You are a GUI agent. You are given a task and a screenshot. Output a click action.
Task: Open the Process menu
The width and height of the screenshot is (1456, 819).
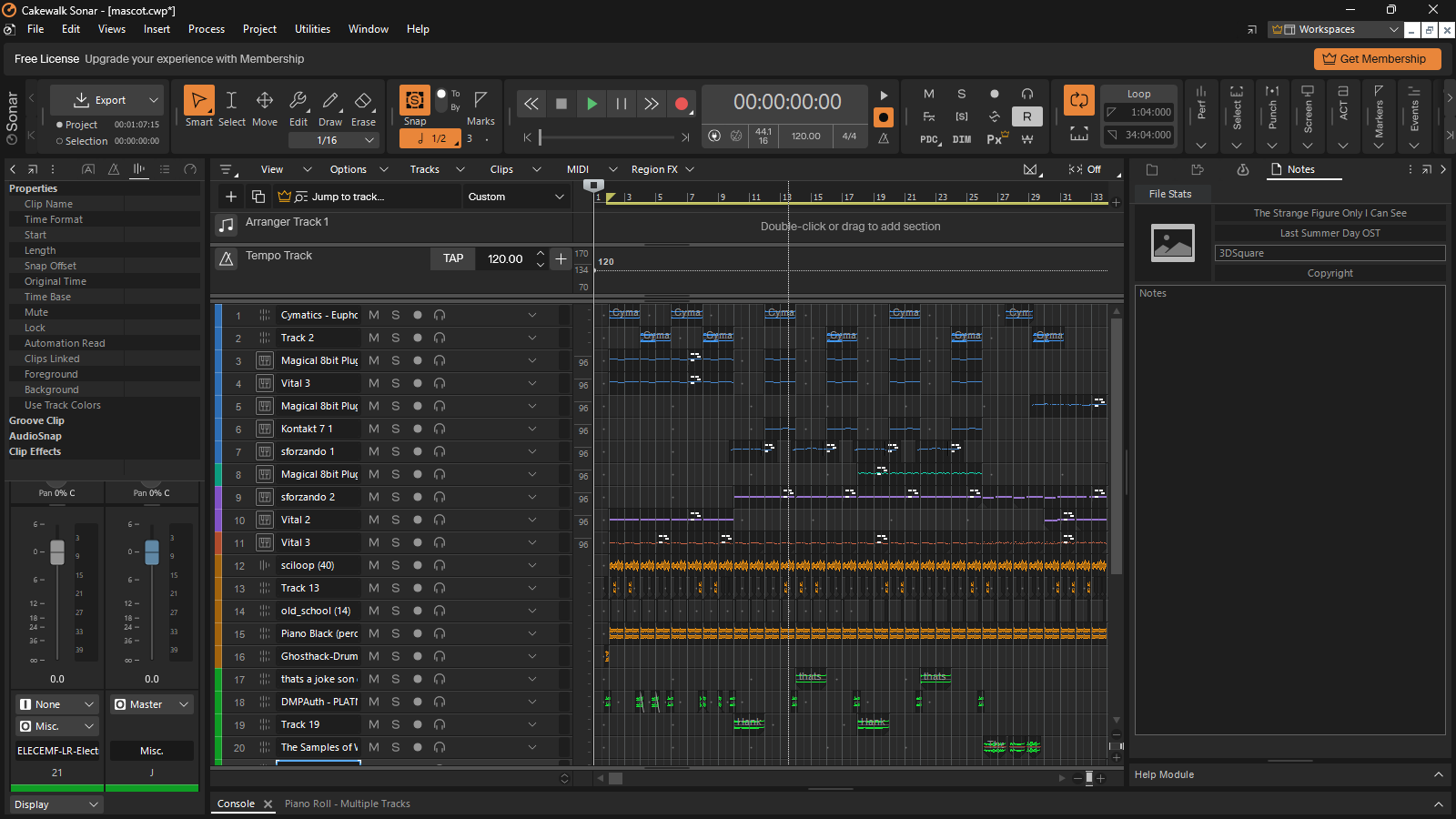coord(207,29)
